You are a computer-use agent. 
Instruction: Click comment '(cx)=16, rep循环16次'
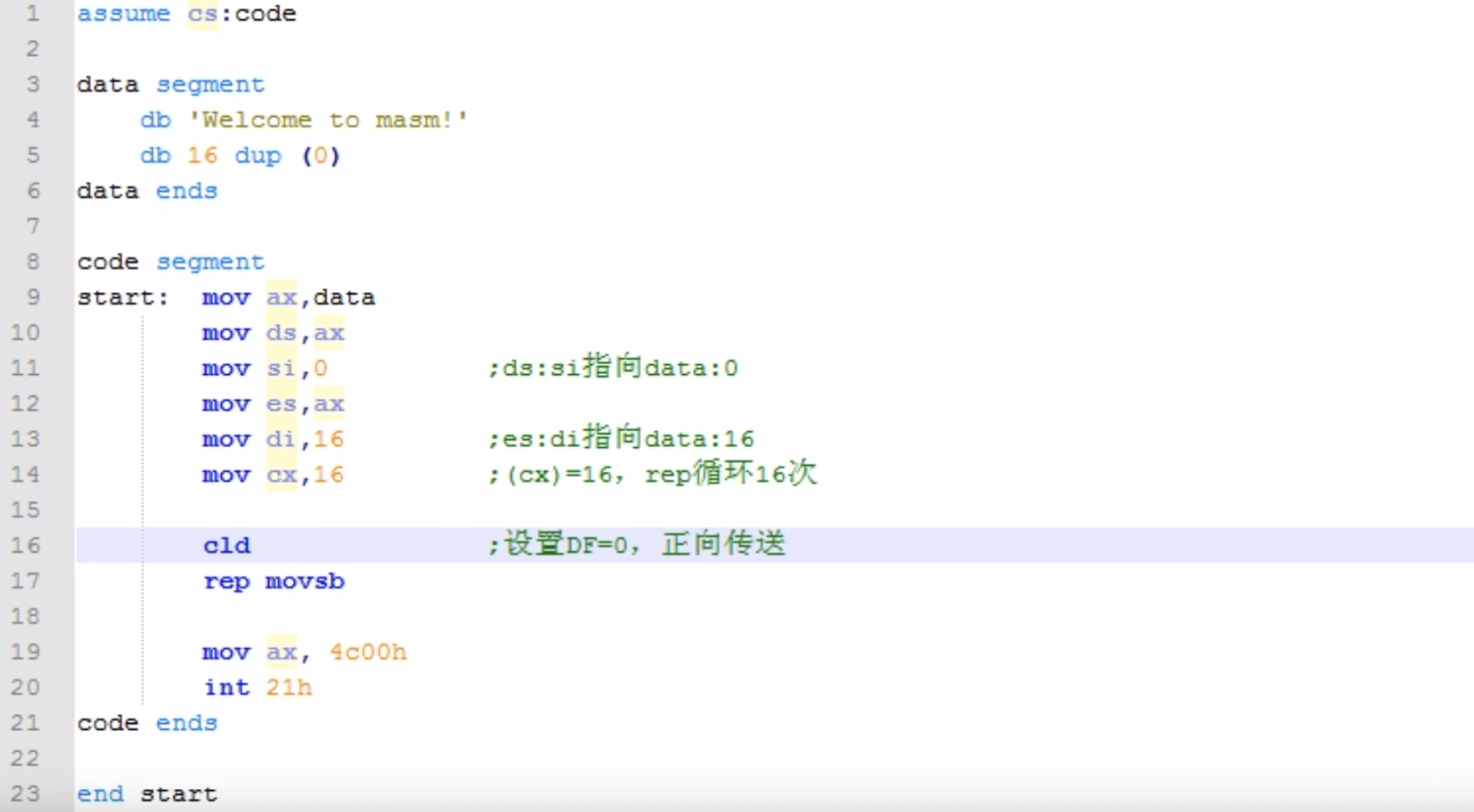click(x=662, y=474)
